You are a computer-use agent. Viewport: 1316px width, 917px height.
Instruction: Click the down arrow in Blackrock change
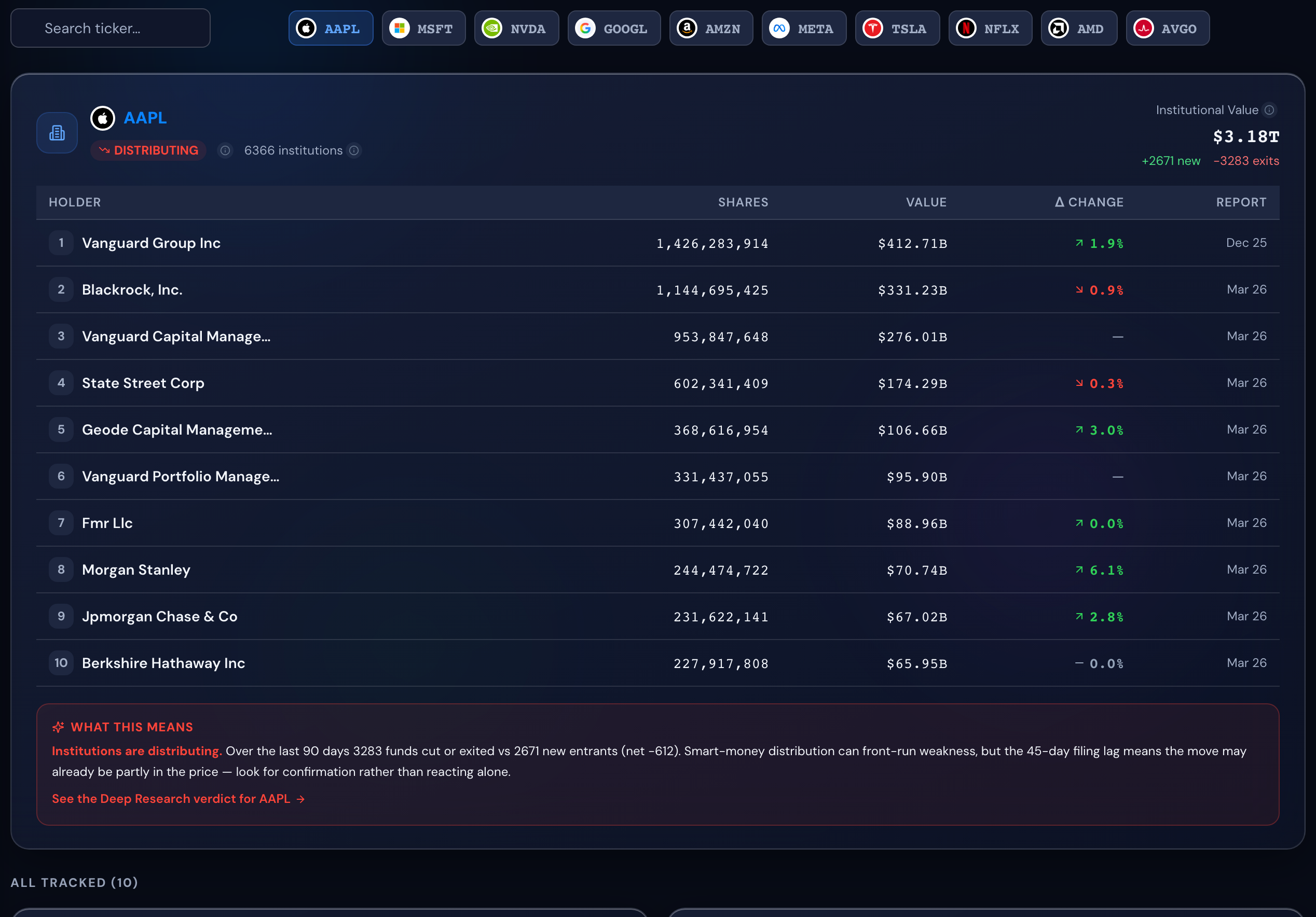tap(1079, 290)
